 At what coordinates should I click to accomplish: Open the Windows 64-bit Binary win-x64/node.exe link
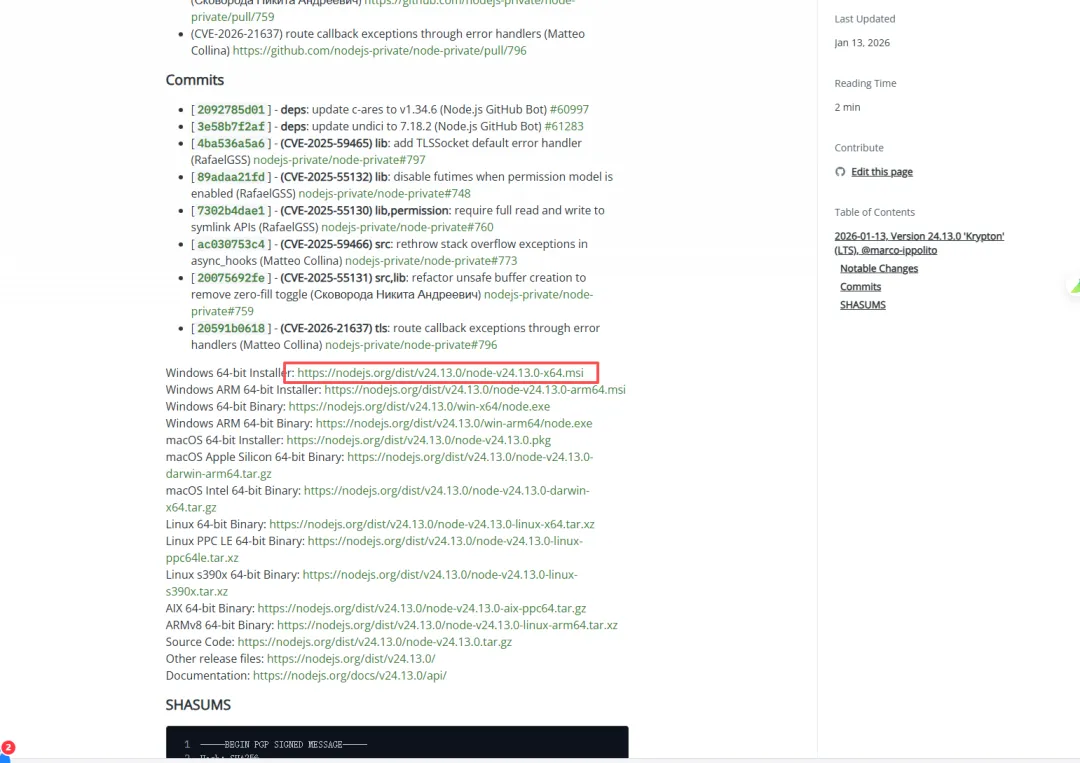tap(419, 406)
